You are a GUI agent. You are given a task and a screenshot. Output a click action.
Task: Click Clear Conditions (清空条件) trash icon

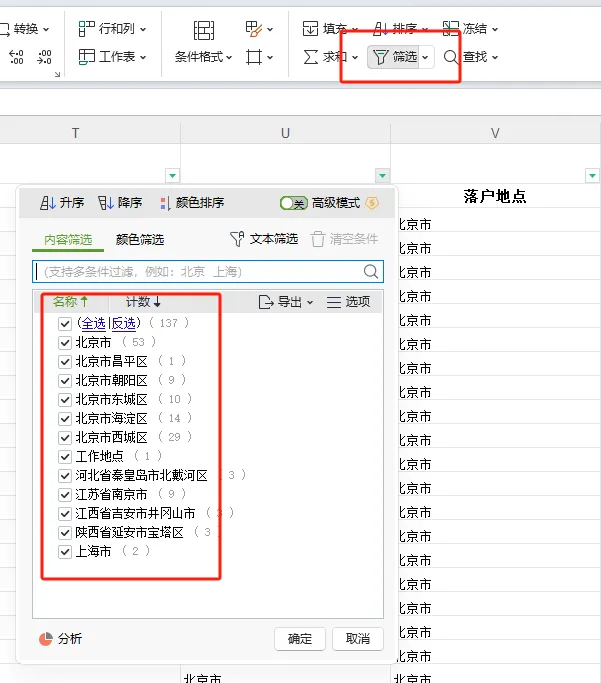318,239
